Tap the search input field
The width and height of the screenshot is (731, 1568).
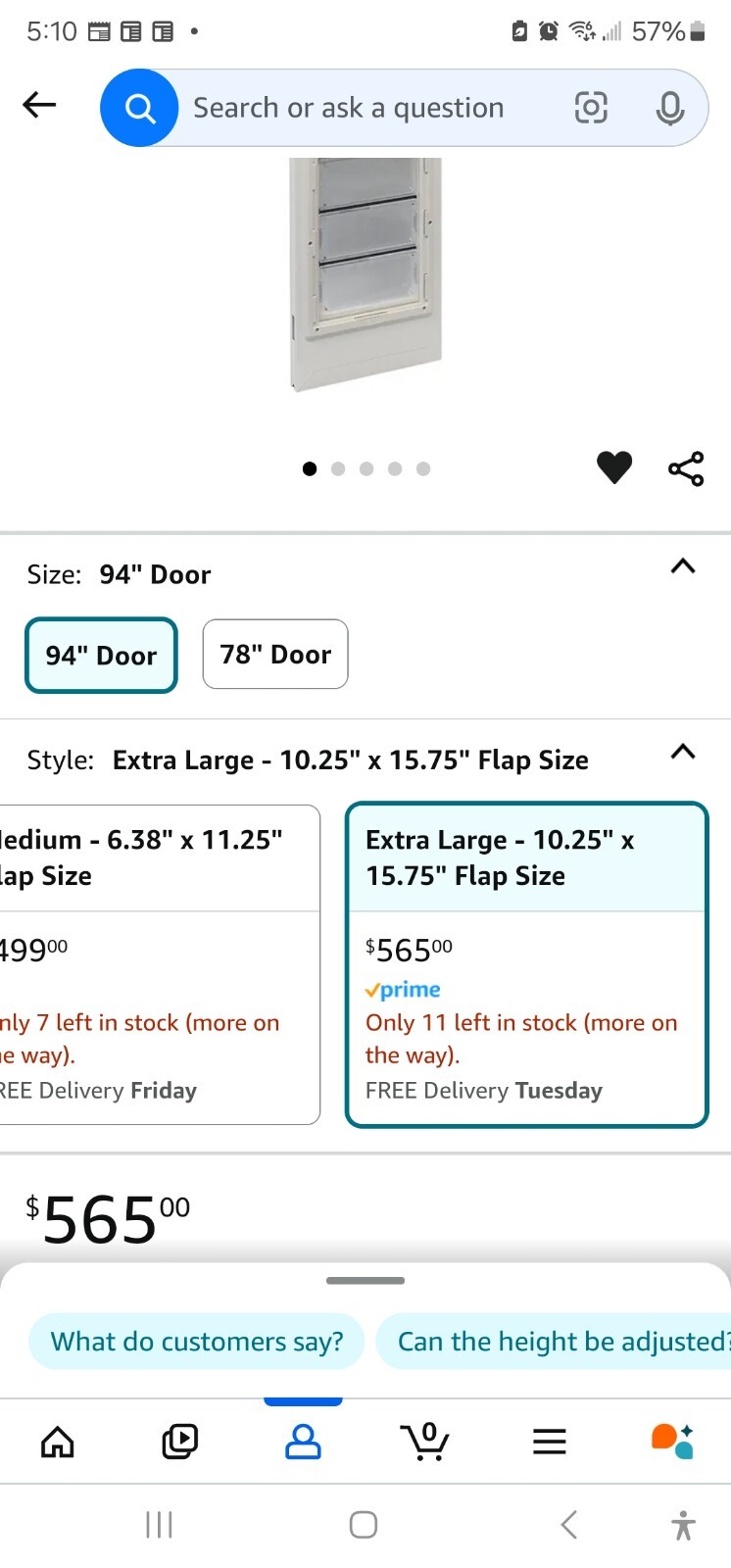click(372, 108)
